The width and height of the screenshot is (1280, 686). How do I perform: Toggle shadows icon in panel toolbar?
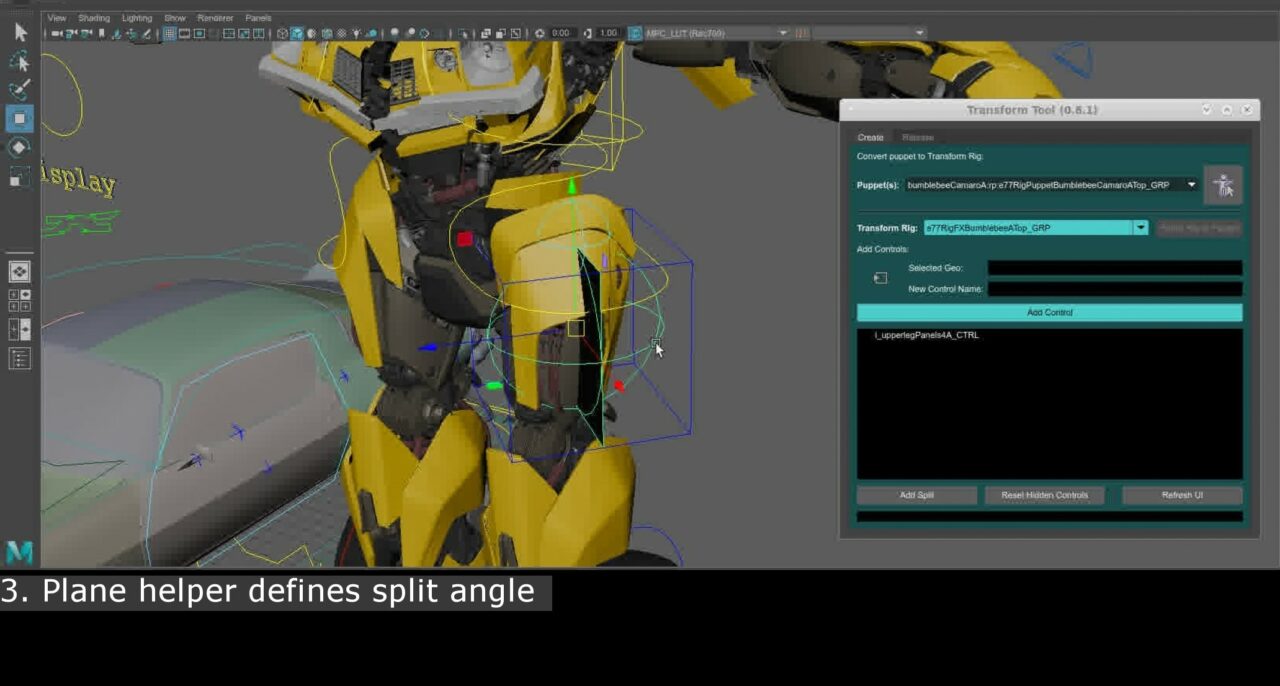click(x=372, y=33)
